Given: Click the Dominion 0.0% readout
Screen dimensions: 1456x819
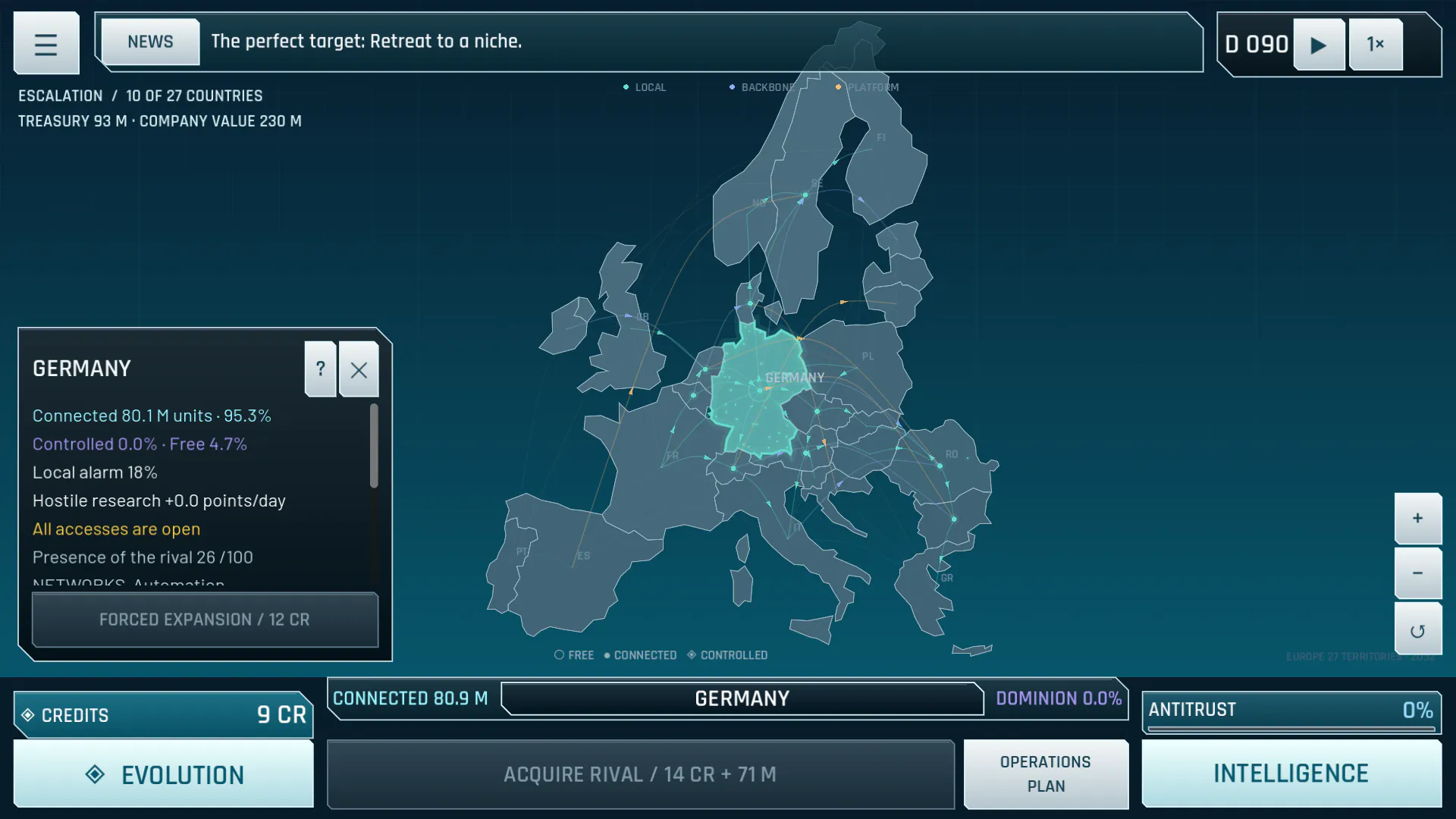Looking at the screenshot, I should [x=1059, y=698].
